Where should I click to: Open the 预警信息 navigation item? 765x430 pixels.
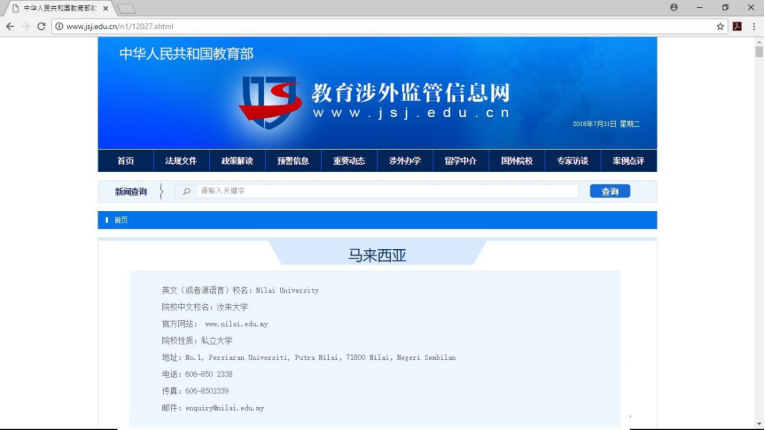pyautogui.click(x=293, y=161)
